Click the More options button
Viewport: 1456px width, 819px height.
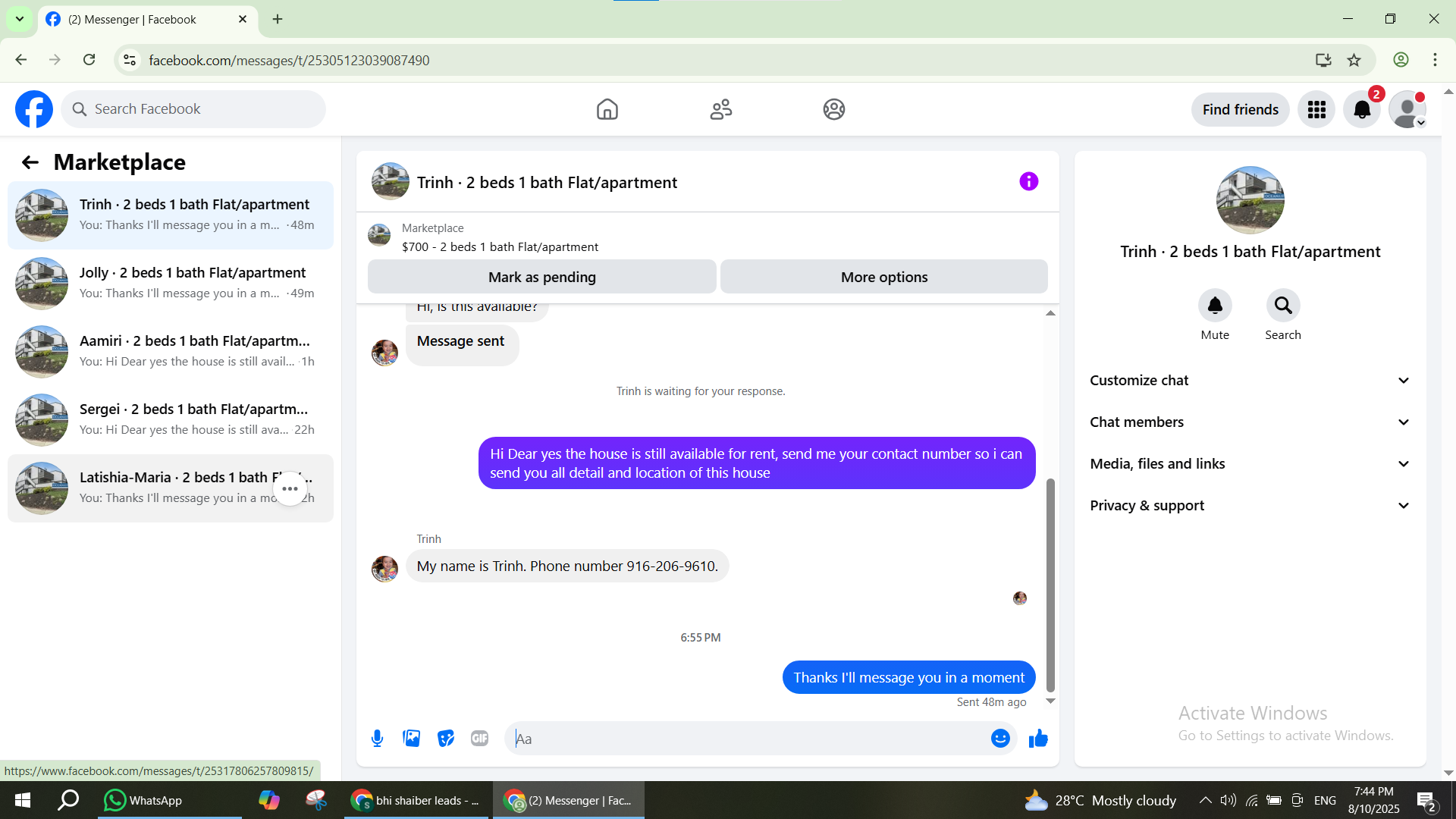[883, 278]
